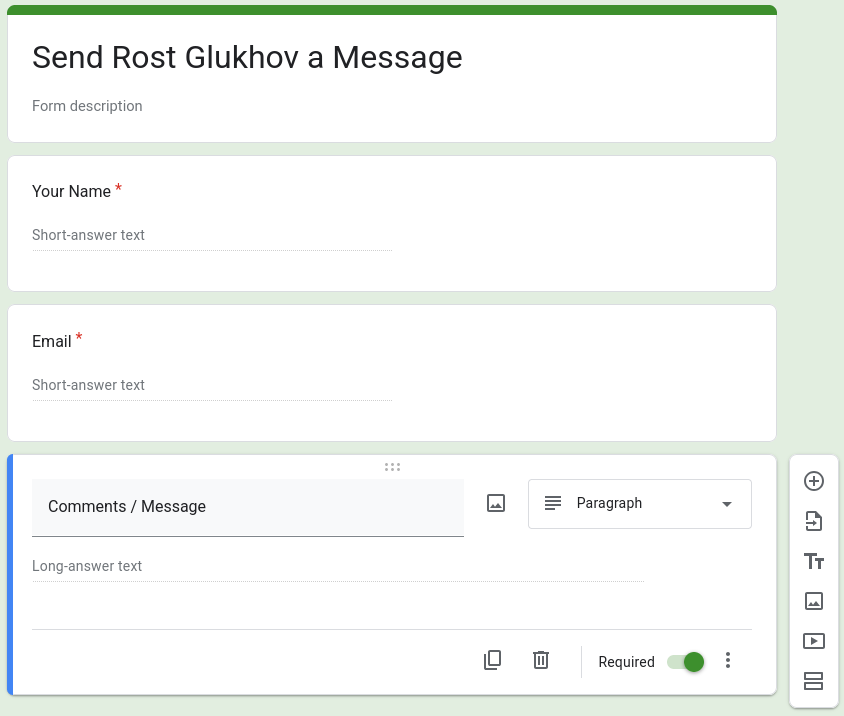Click the Form description field
844x716 pixels.
tap(87, 106)
